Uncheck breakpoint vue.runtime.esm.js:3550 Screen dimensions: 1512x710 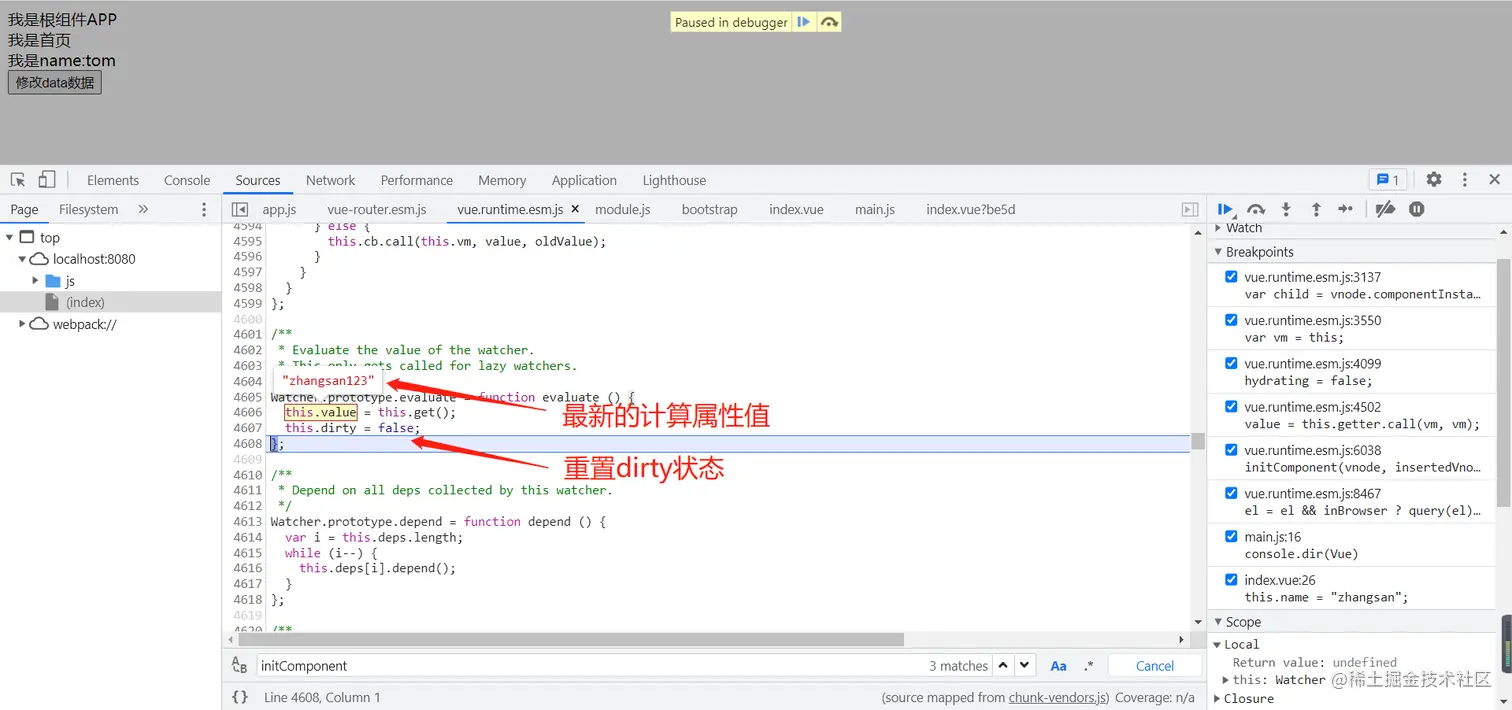[1231, 320]
